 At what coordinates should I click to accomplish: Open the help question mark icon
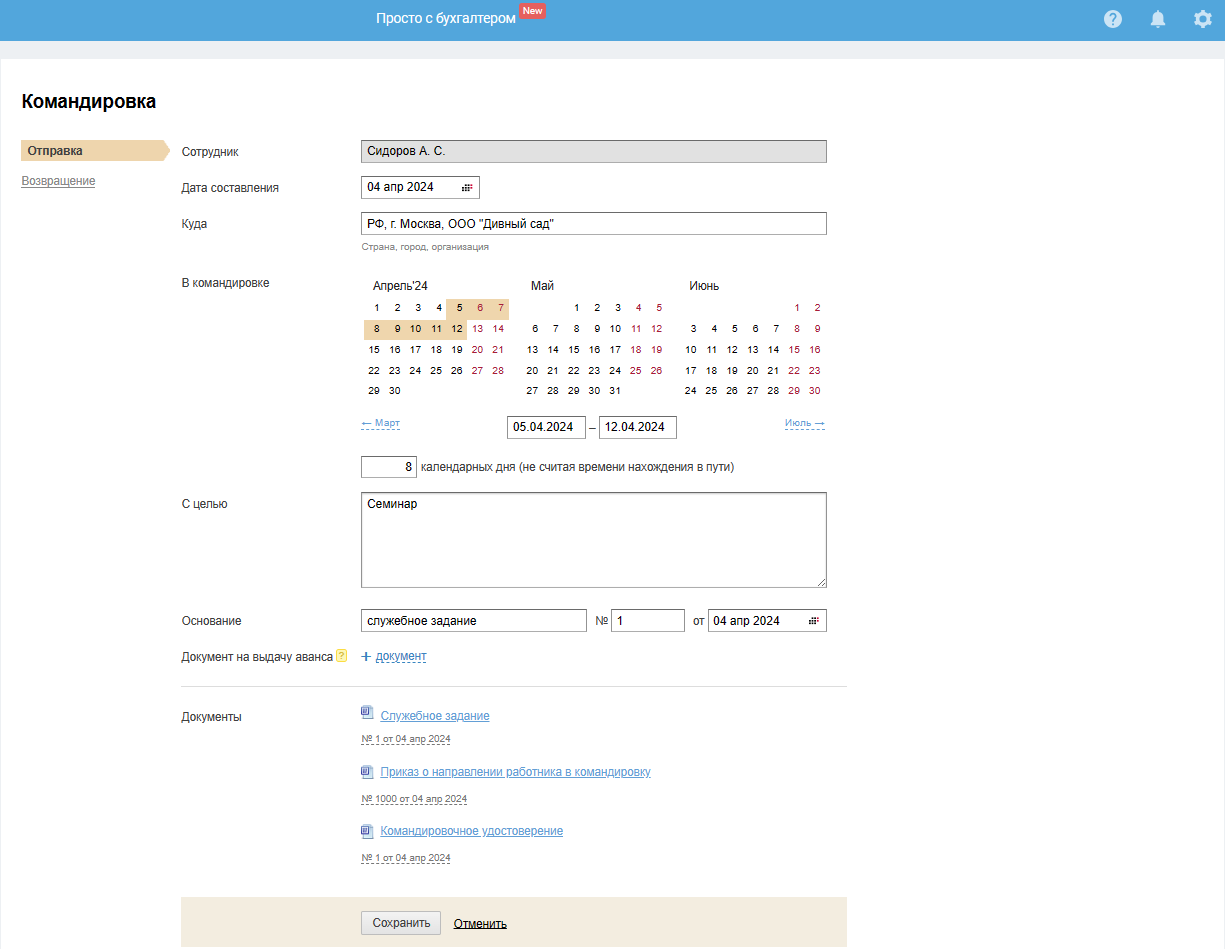[1113, 19]
